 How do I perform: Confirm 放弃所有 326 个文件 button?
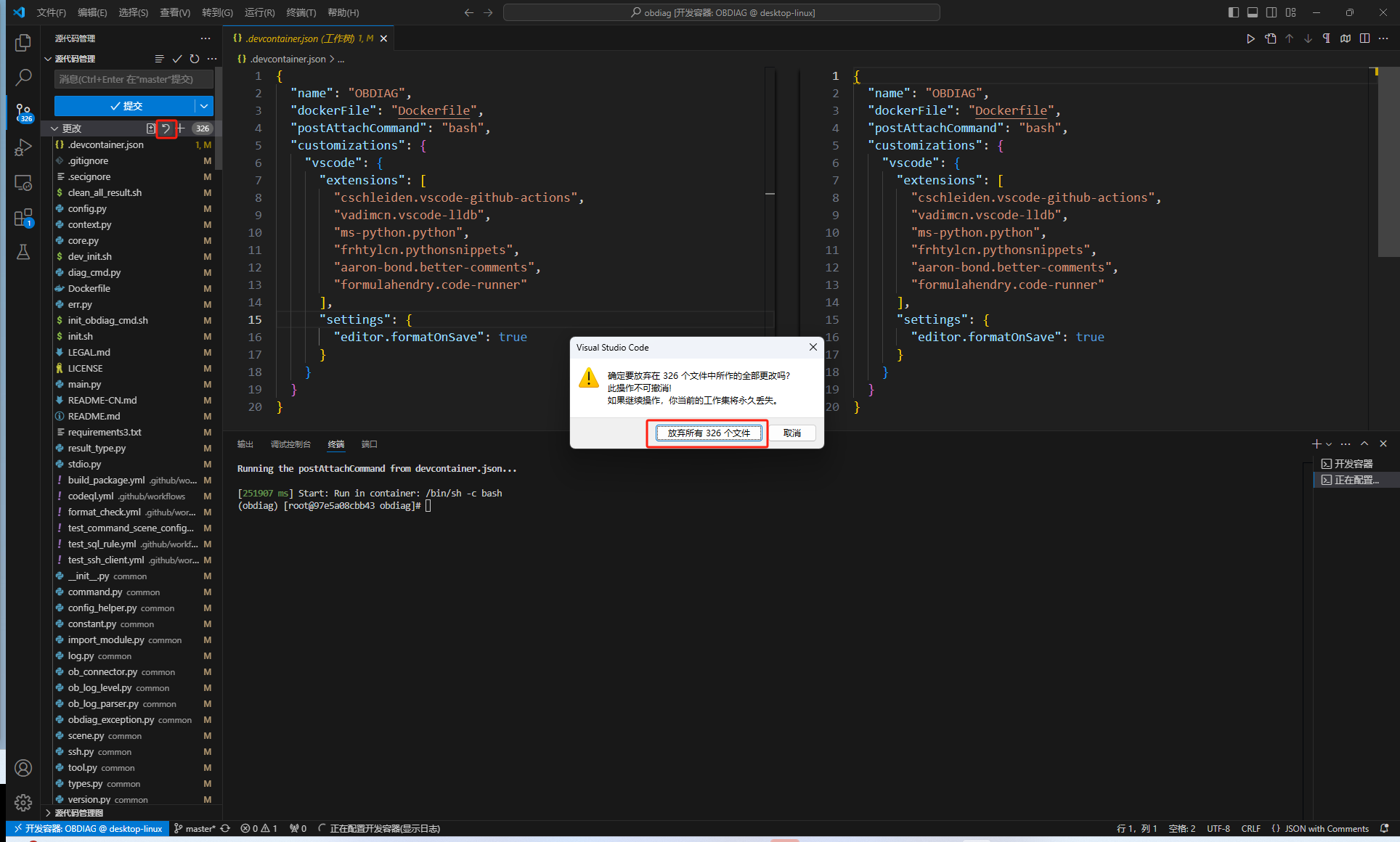[708, 433]
